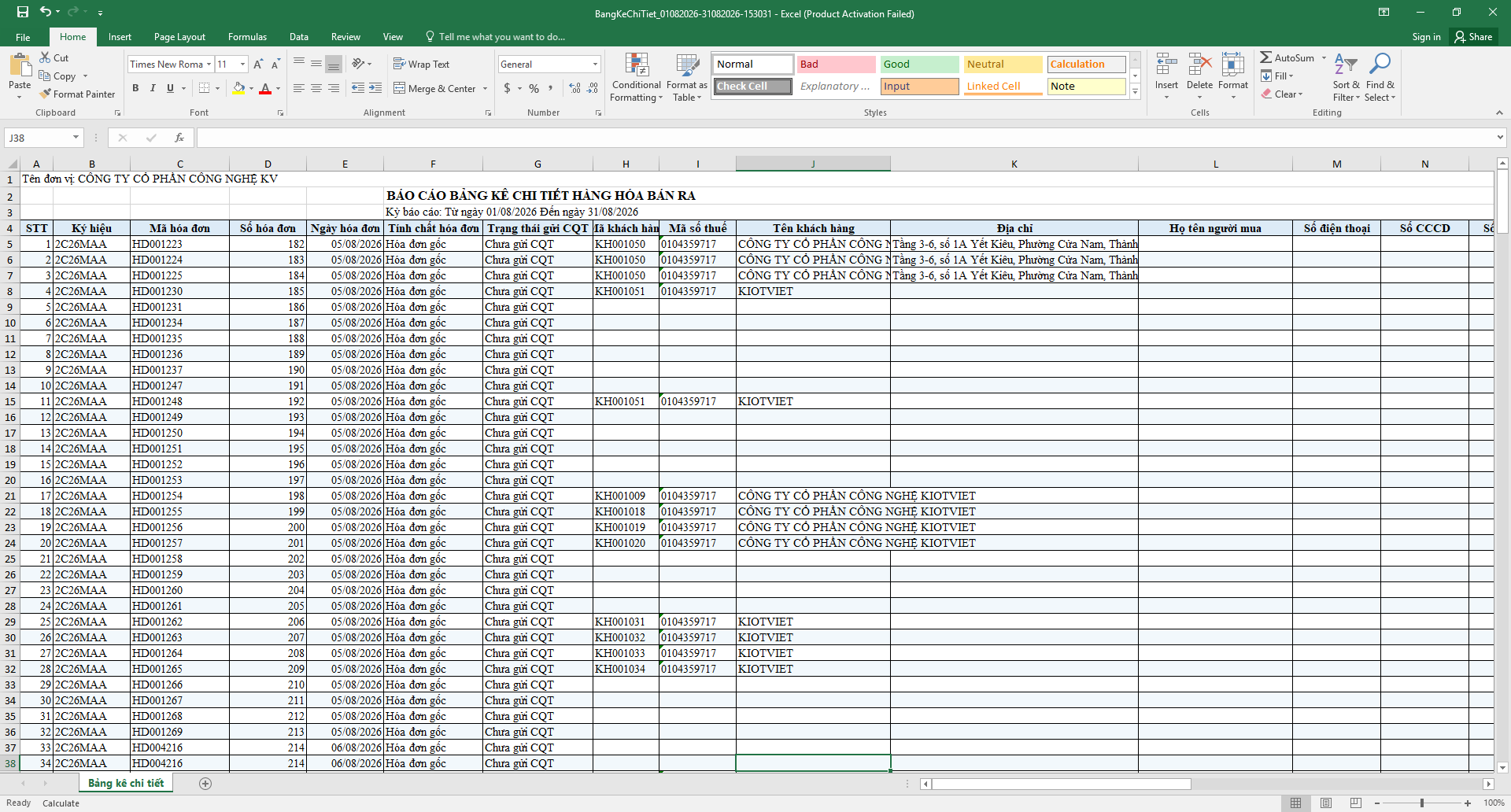Viewport: 1511px width, 812px height.
Task: Collapse the ribbon
Action: click(1499, 113)
